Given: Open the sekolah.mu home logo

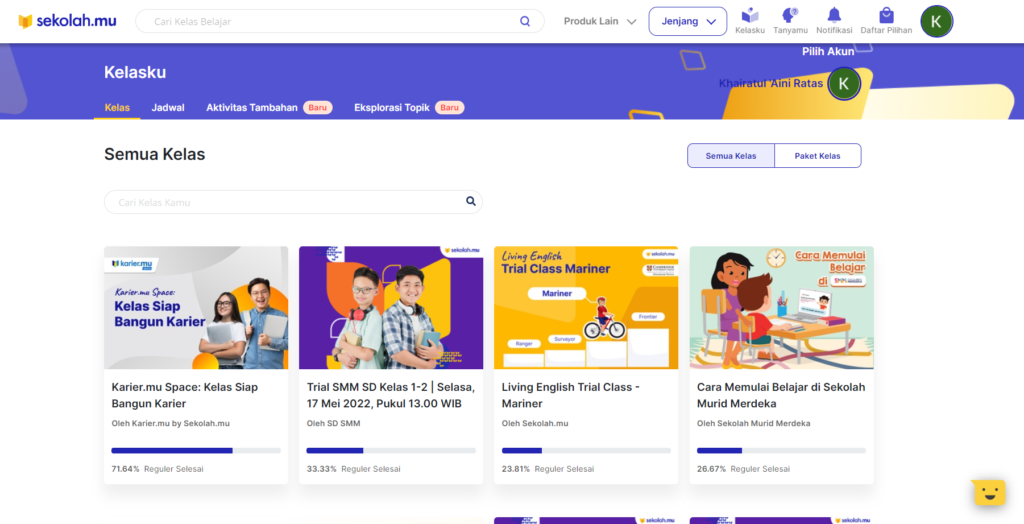Looking at the screenshot, I should tap(67, 21).
